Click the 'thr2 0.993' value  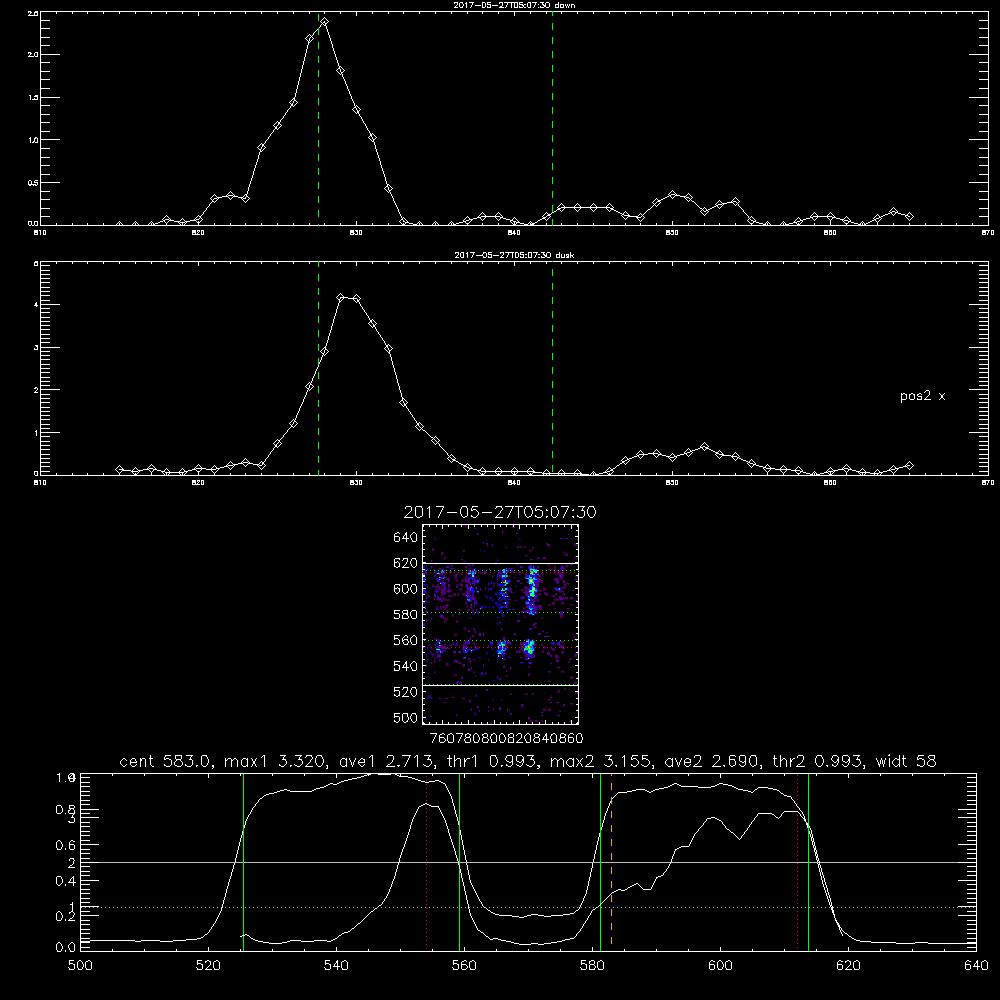[x=818, y=761]
